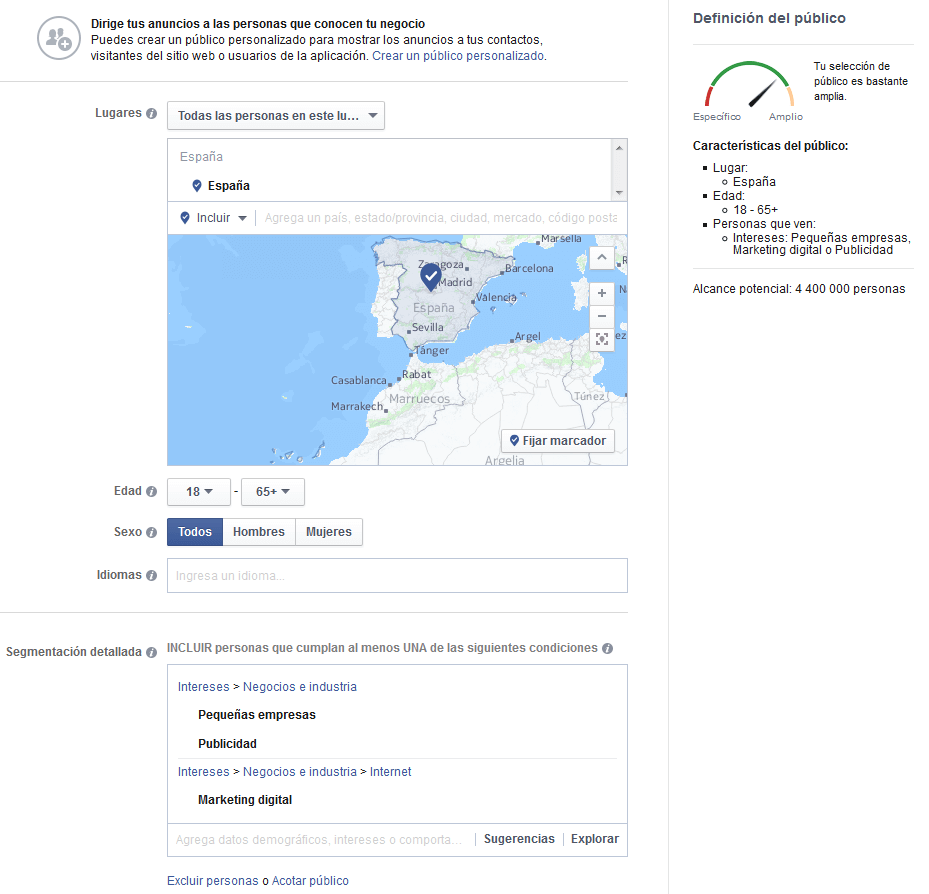The height and width of the screenshot is (894, 929).
Task: Click scrollbar down arrow in locations list
Action: click(619, 193)
